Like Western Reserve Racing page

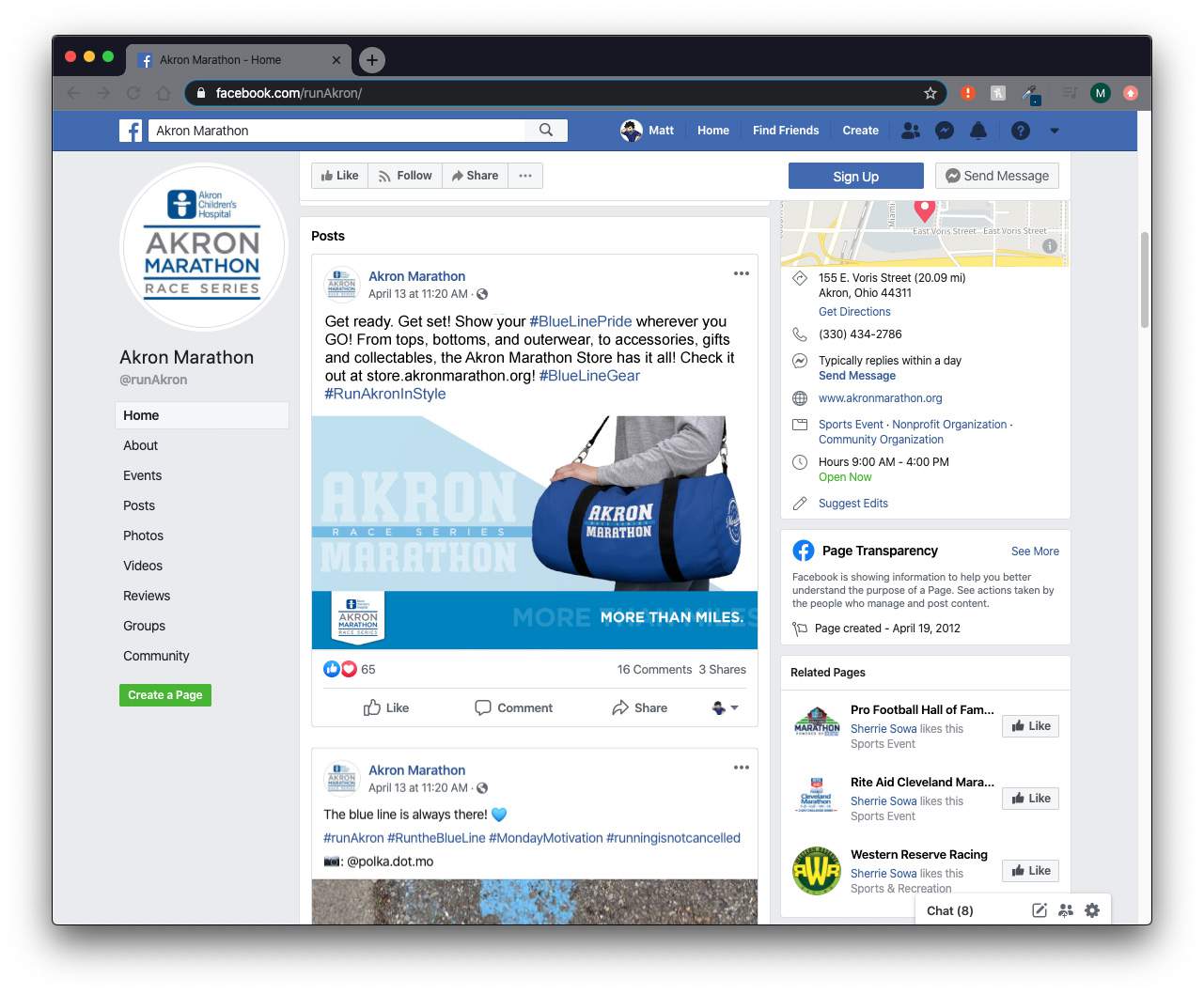[1031, 871]
